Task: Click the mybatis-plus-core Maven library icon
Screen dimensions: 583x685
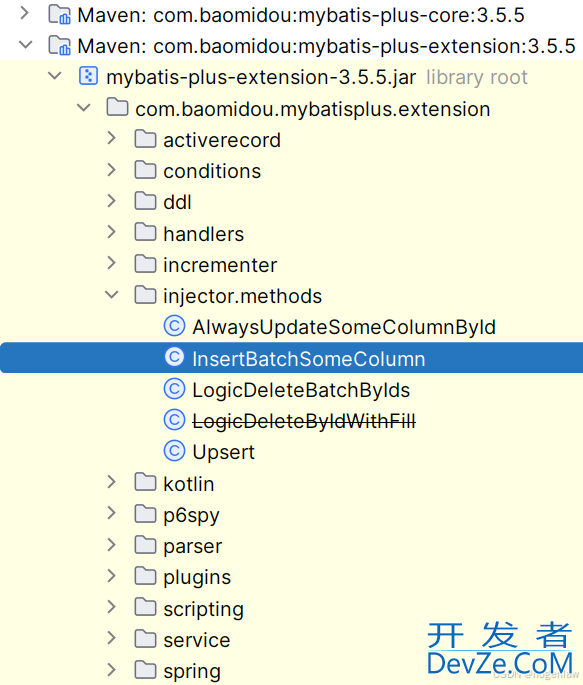Action: pos(59,14)
